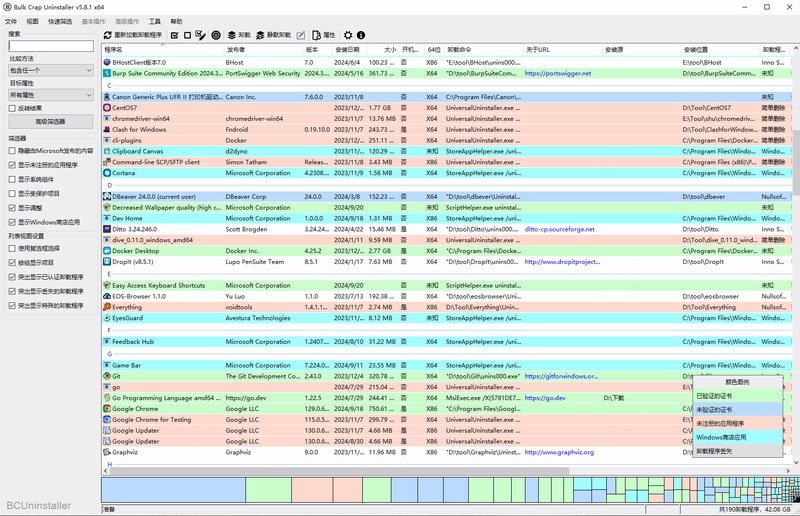Open settings with the gear icon
The width and height of the screenshot is (800, 516).
348,35
